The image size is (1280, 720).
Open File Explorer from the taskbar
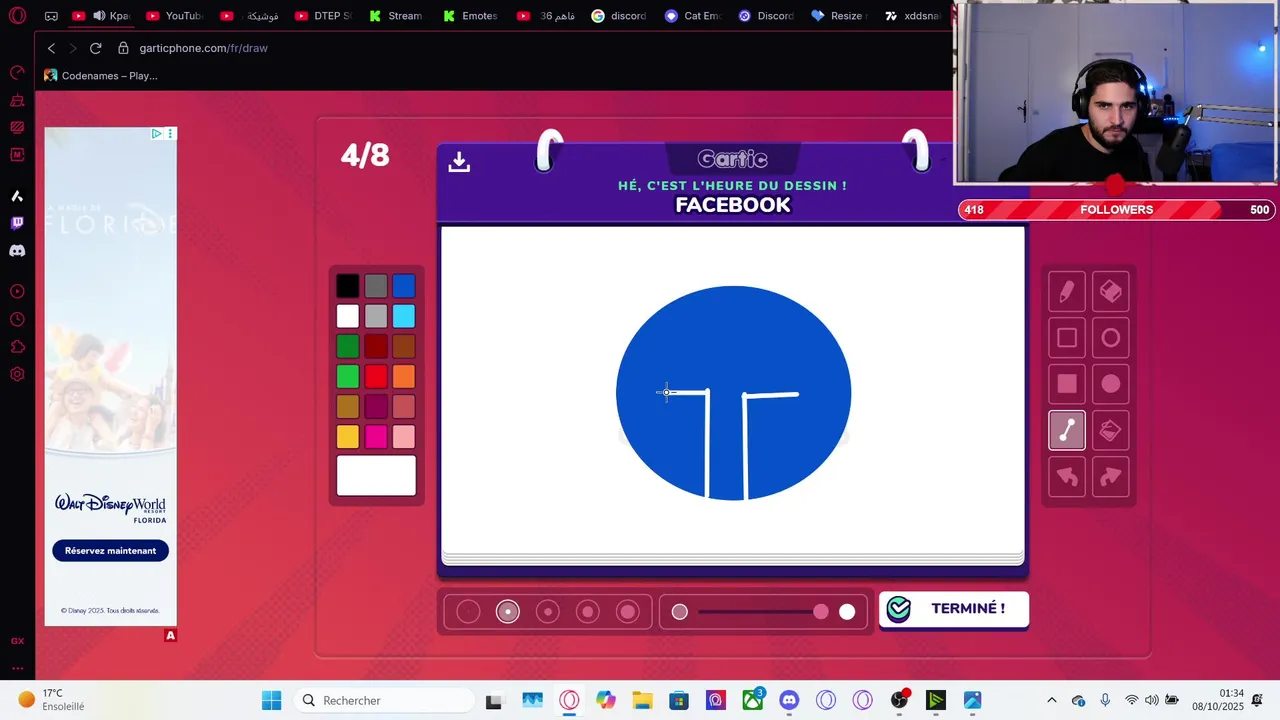641,700
